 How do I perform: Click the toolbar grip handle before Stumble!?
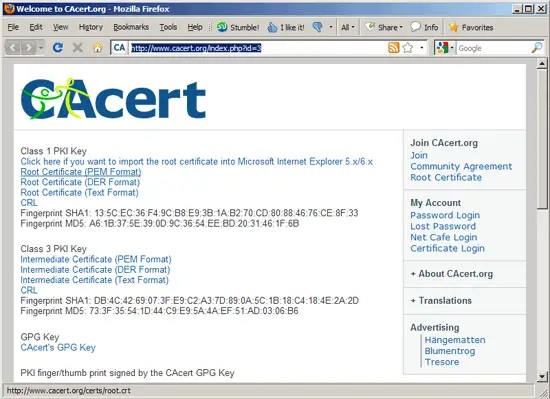tap(210, 27)
